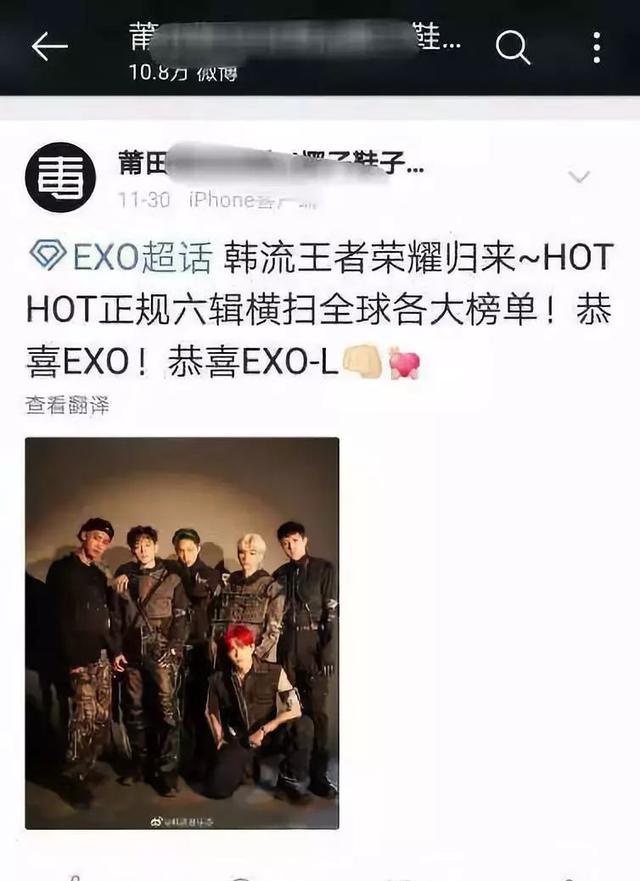
Task: Tap the 10.8万 微博 count in header
Action: click(183, 72)
